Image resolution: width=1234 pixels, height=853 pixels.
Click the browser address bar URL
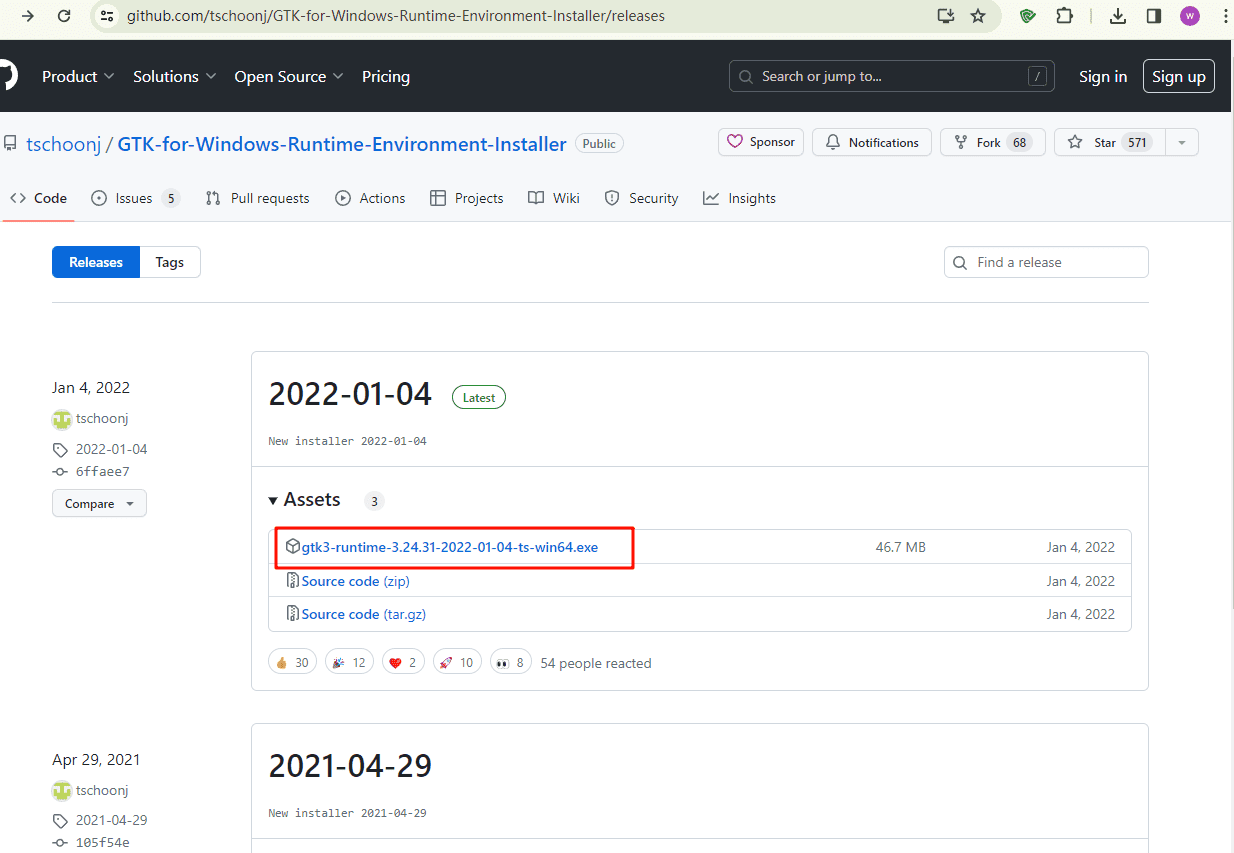point(395,16)
